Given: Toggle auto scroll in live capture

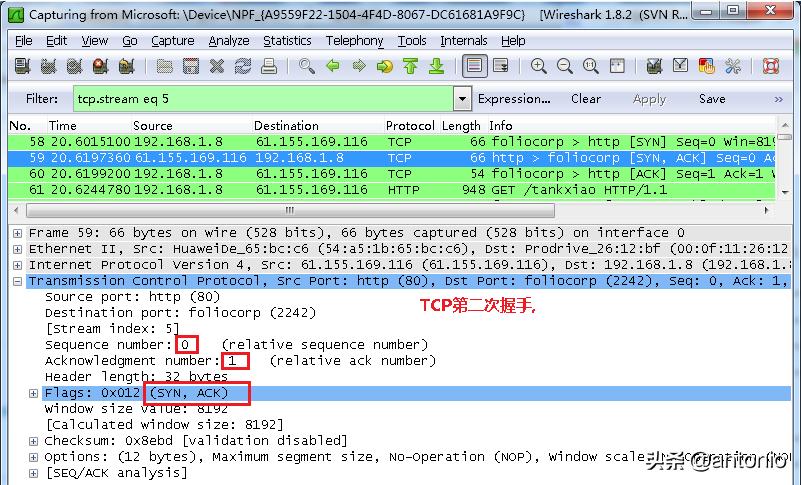Looking at the screenshot, I should click(x=501, y=66).
